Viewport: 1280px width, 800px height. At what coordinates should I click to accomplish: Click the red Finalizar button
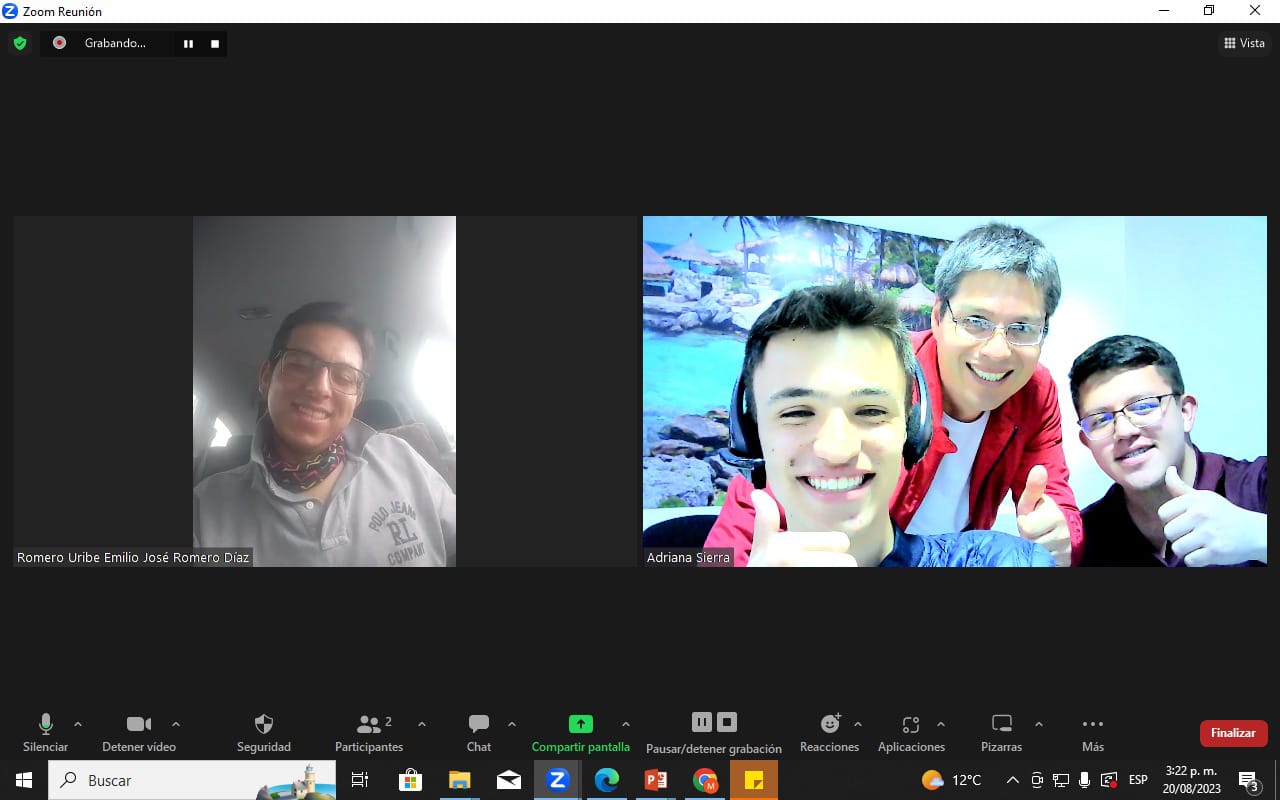click(1233, 733)
